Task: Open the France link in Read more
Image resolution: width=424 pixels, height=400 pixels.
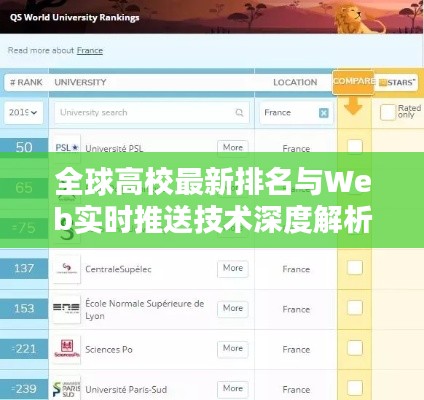Action: point(90,51)
